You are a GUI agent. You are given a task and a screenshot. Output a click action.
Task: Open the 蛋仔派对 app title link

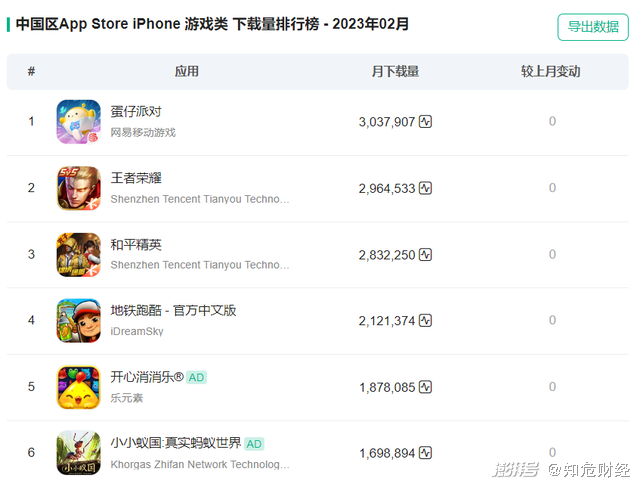click(x=136, y=111)
